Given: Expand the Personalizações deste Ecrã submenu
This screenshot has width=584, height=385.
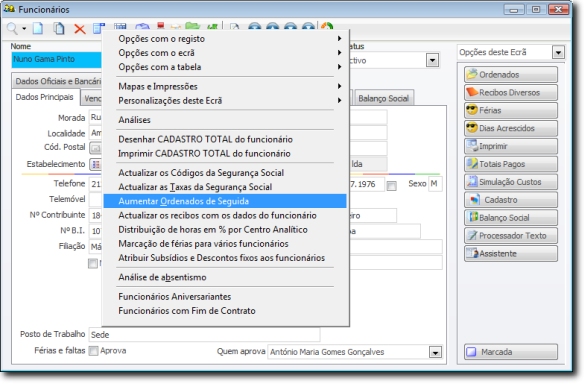Looking at the screenshot, I should tap(225, 101).
